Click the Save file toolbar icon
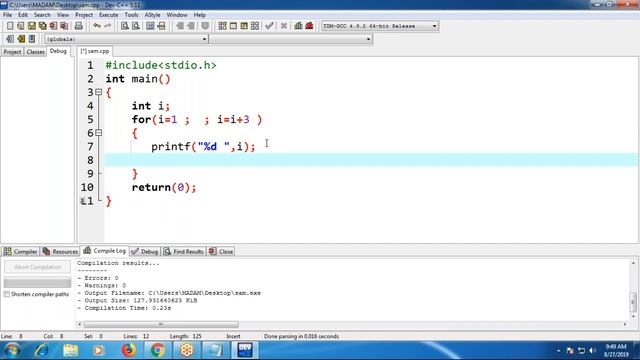This screenshot has width=640, height=360. [x=31, y=26]
